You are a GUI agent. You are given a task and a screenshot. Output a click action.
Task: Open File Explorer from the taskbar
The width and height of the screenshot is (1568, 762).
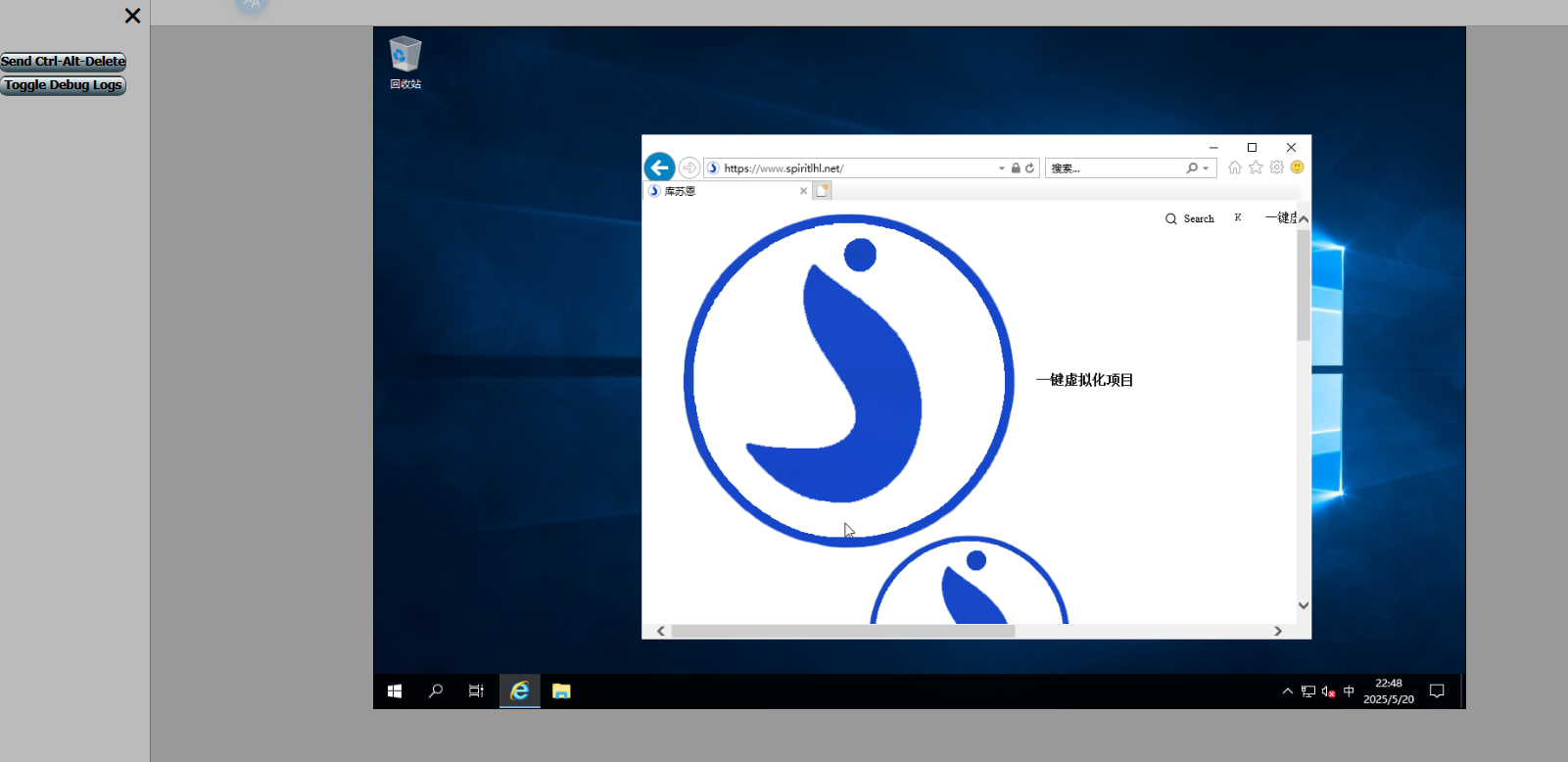click(x=561, y=691)
